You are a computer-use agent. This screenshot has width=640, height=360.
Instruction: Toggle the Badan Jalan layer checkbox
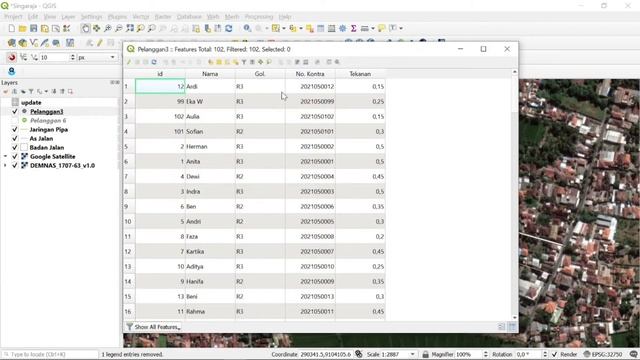pos(15,147)
